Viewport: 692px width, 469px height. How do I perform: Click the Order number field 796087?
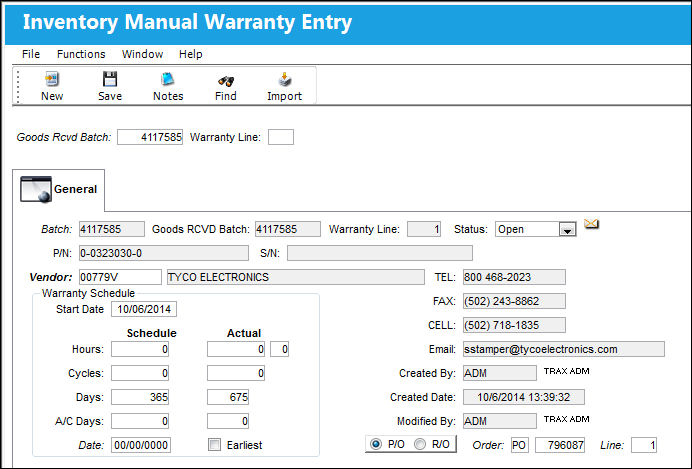(x=560, y=445)
